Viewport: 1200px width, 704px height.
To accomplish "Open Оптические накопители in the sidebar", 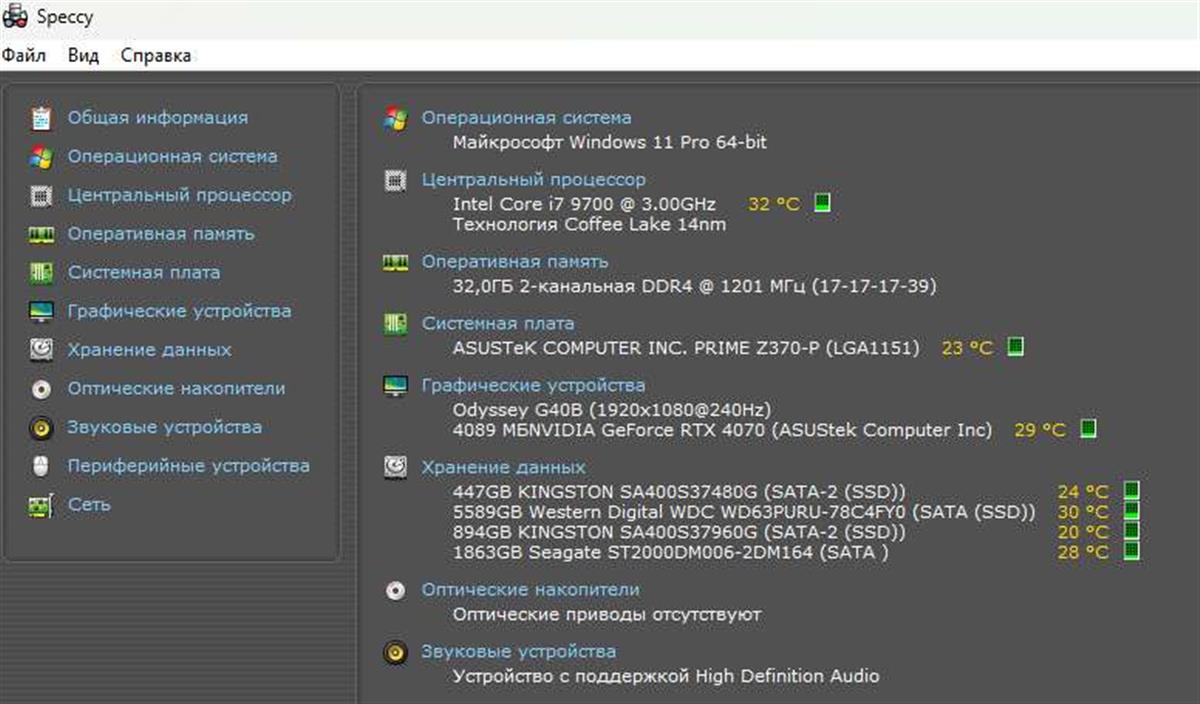I will click(x=176, y=389).
